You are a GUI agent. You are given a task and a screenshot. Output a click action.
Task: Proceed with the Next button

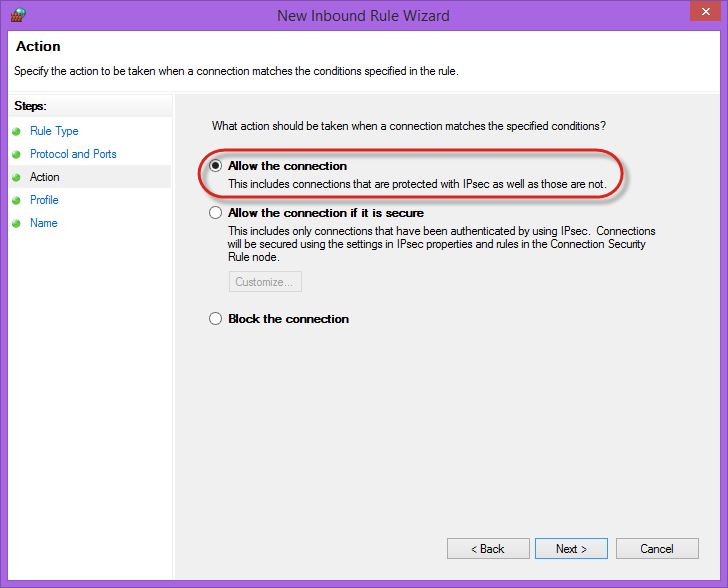click(571, 548)
